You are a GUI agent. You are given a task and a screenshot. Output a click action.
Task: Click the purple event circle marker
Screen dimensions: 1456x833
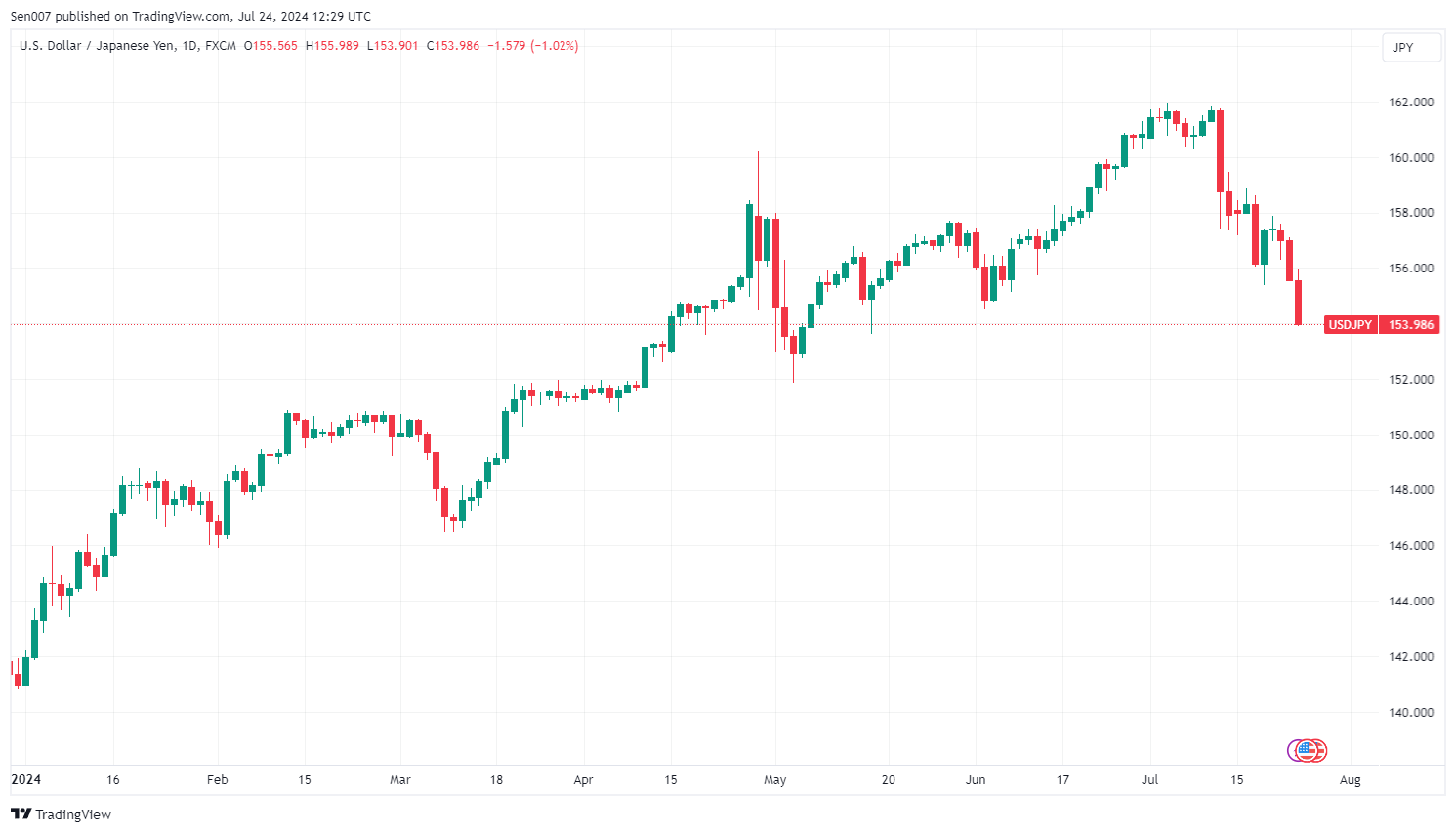pyautogui.click(x=1297, y=750)
